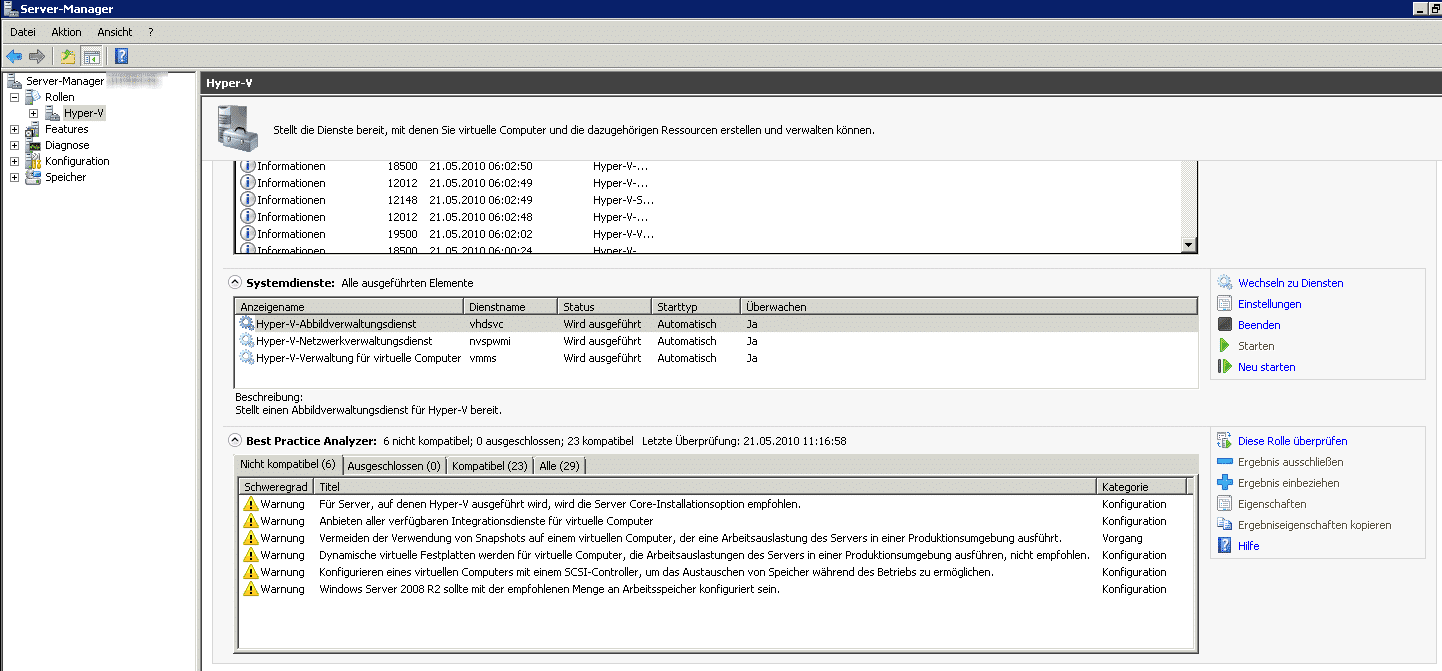Viewport: 1442px width, 671px height.
Task: Click Wechseln zu Diensten link
Action: coord(1291,283)
